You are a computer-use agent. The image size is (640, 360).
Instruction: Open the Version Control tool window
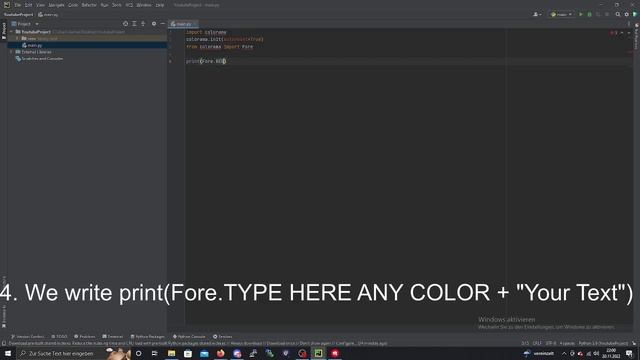click(x=27, y=337)
